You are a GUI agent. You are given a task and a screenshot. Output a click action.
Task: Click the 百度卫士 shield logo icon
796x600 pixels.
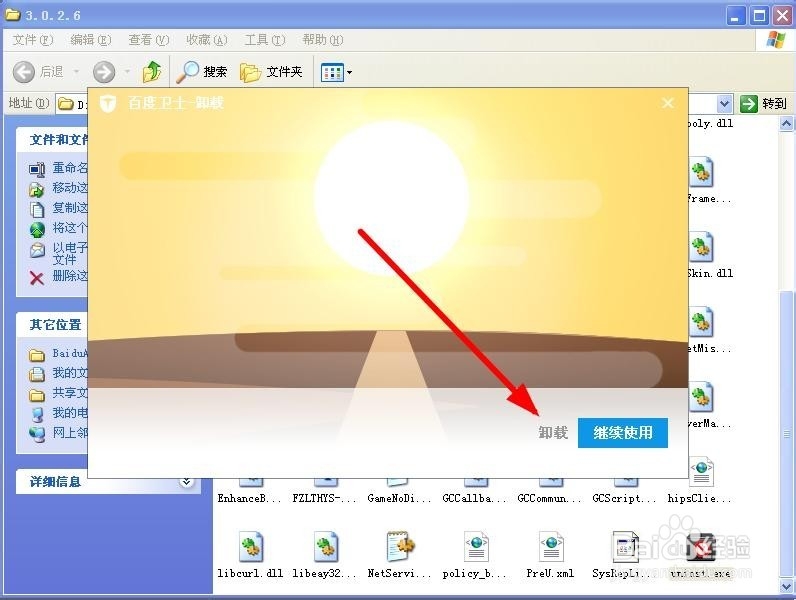point(108,103)
